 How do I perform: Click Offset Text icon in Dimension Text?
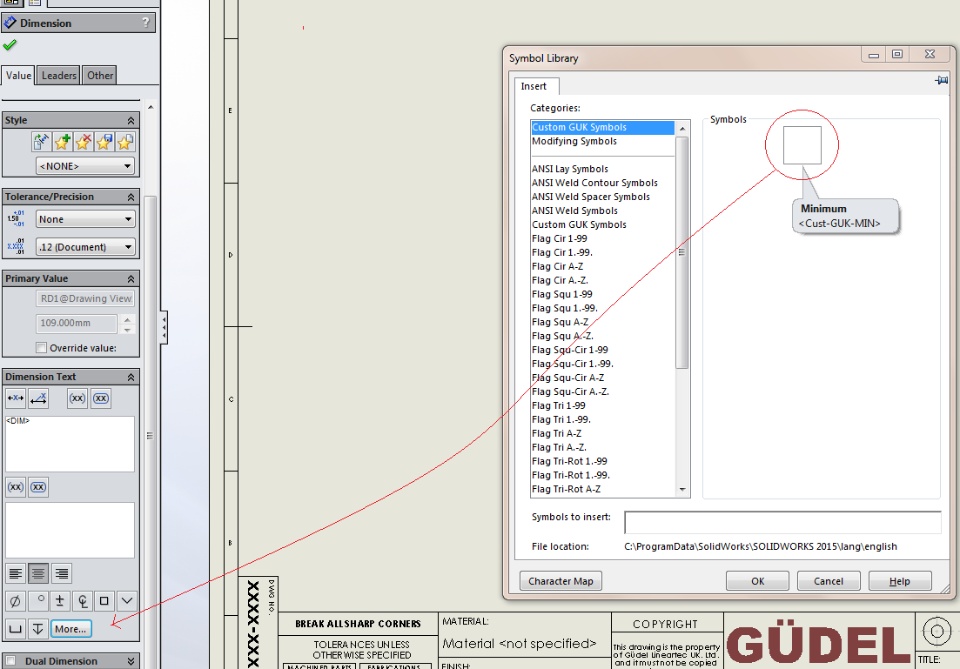tap(39, 398)
